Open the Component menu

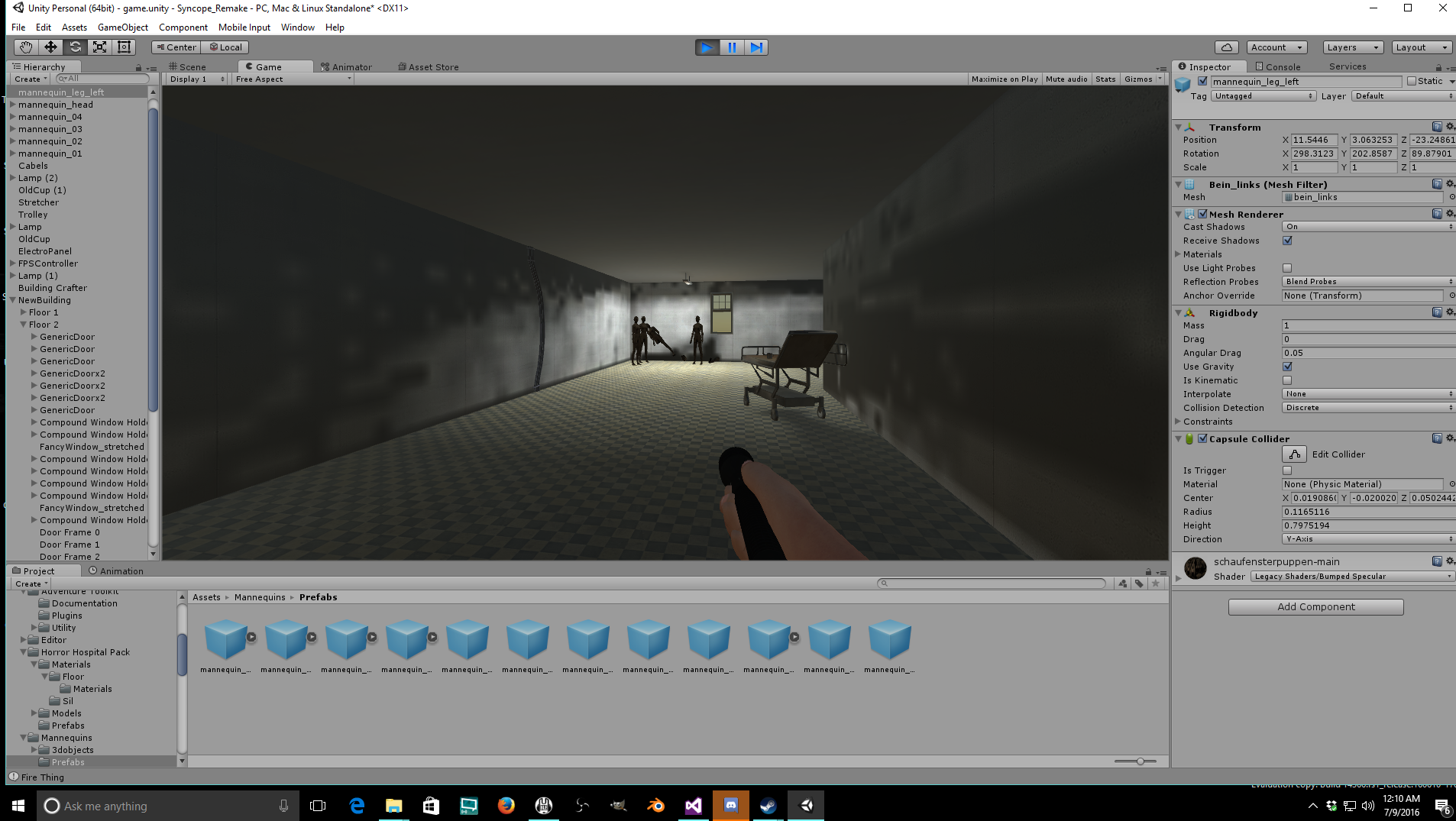click(x=183, y=27)
